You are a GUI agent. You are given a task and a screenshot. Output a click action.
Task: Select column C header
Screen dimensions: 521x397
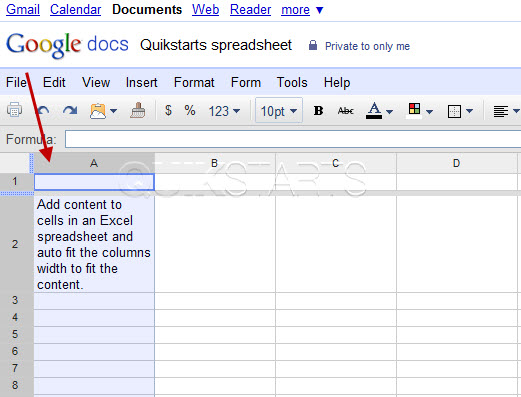click(336, 163)
